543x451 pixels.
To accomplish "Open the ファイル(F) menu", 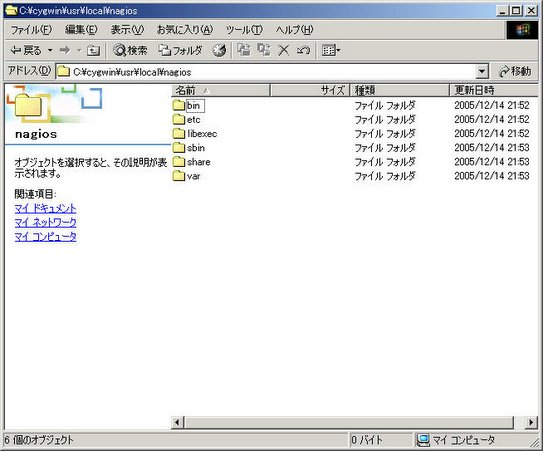I will [x=31, y=30].
